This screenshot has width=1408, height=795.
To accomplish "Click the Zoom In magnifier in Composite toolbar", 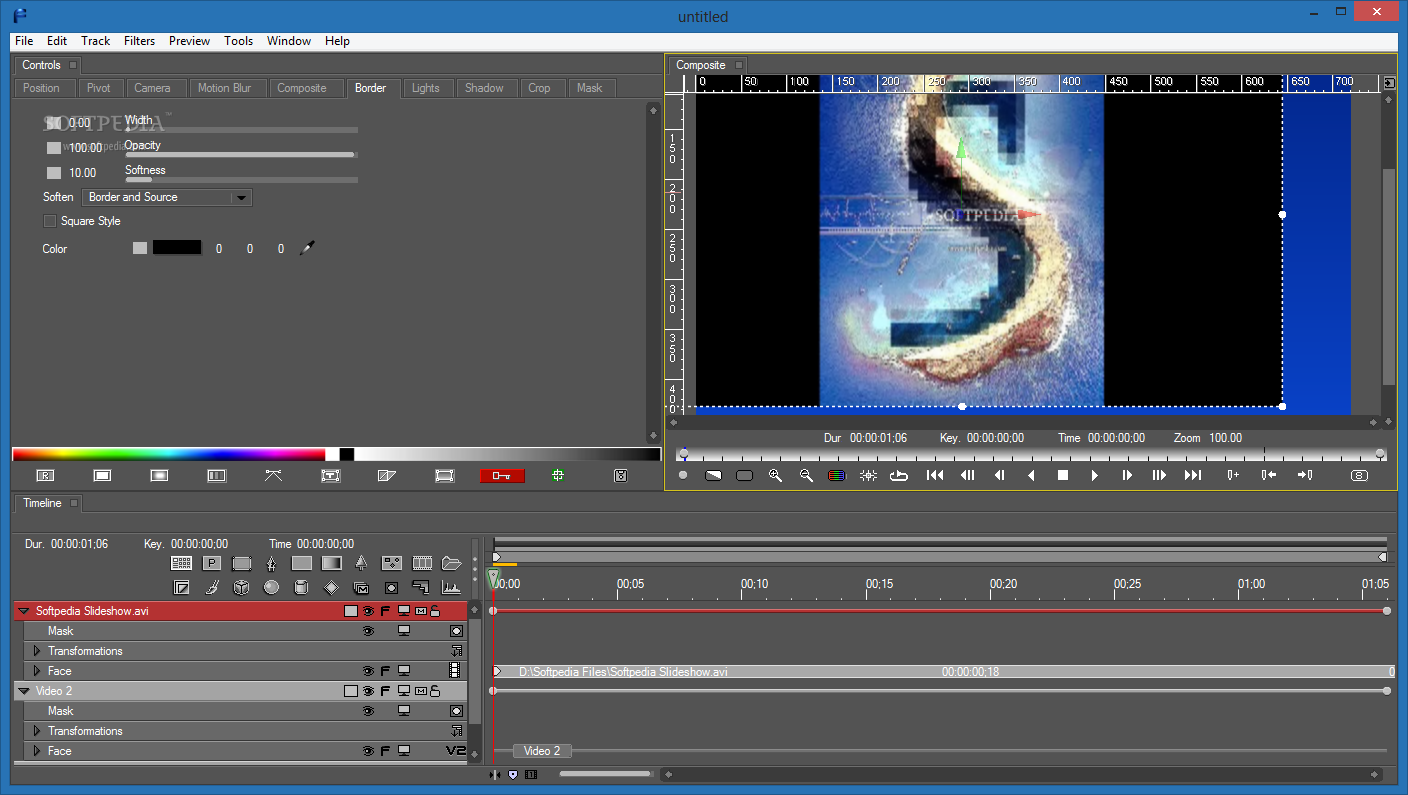I will (775, 476).
